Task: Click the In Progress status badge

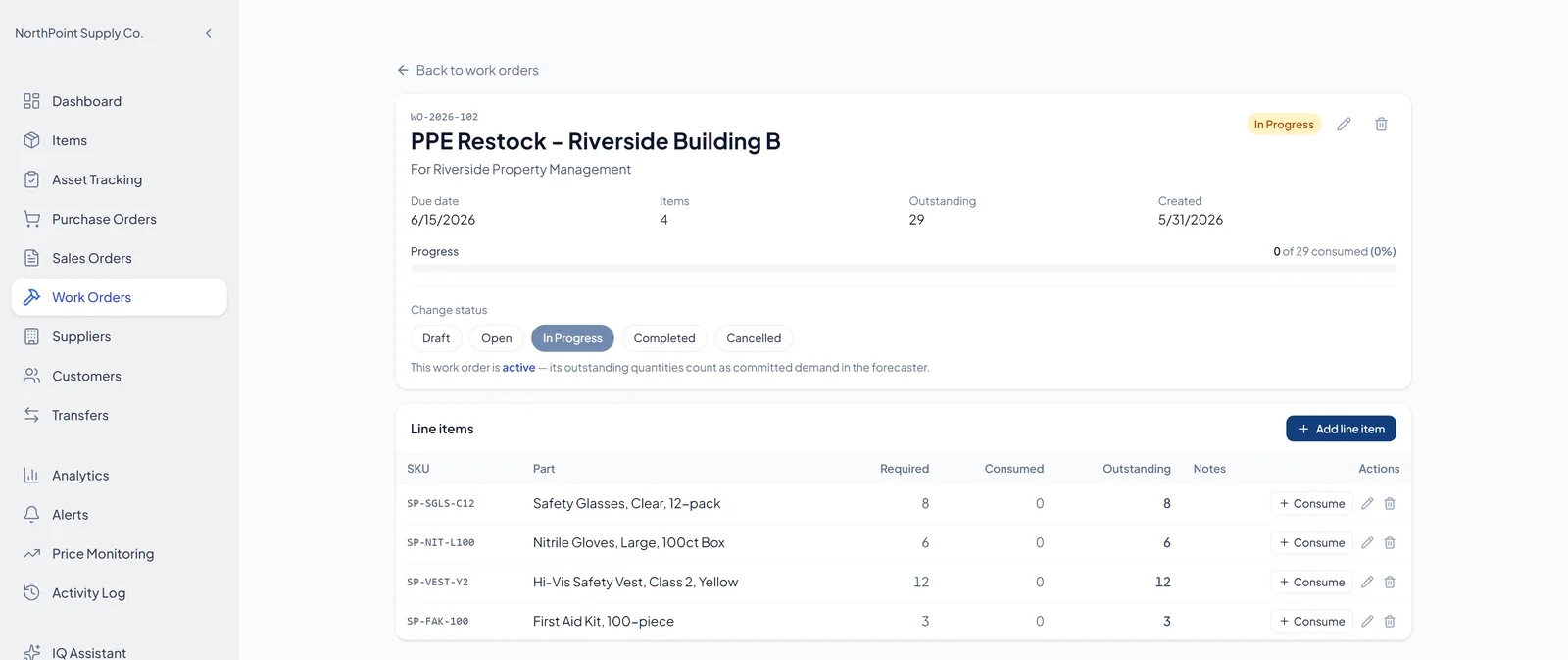Action: 1284,125
